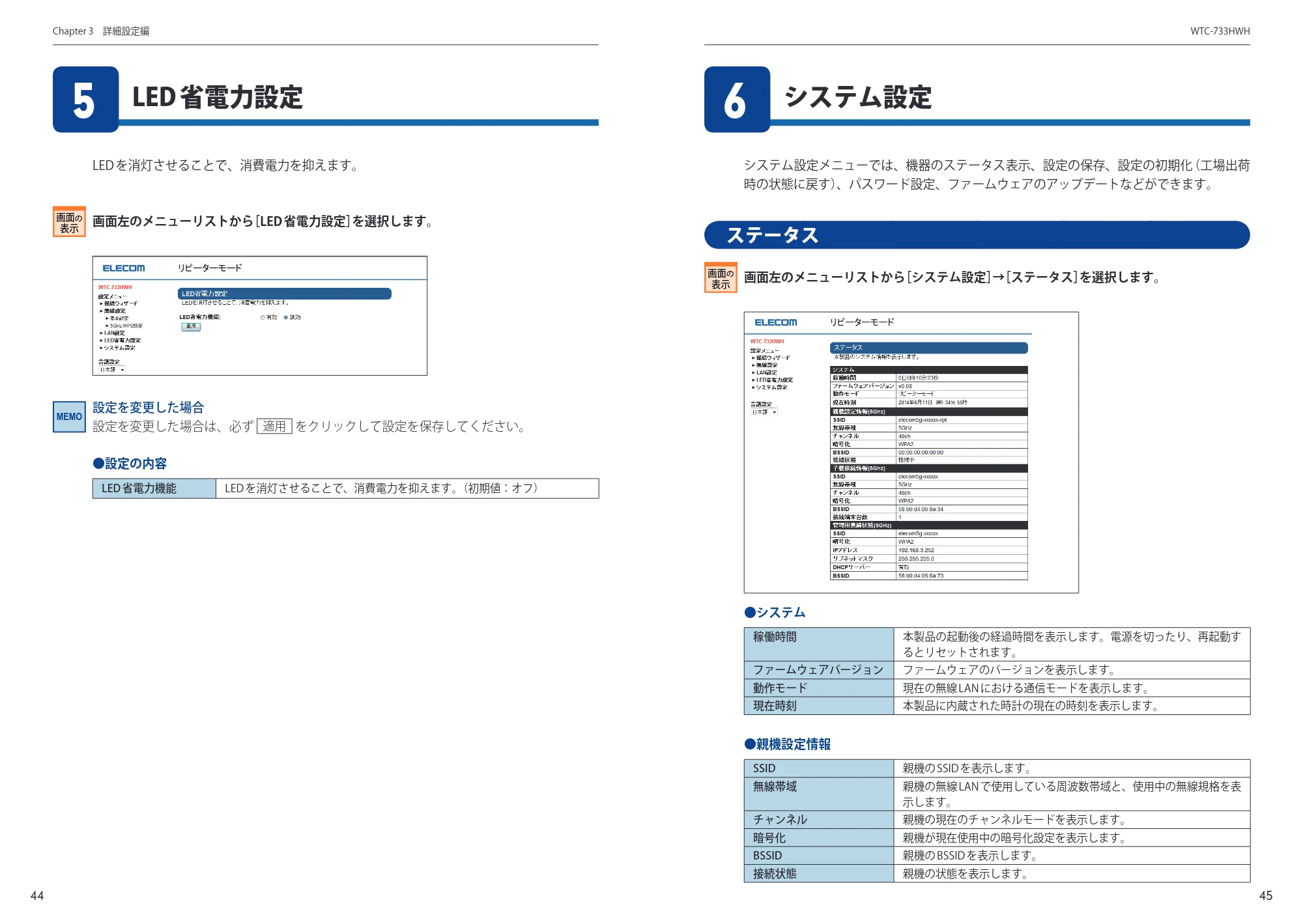This screenshot has height=924, width=1303.
Task: Click the large ステータス section banner
Action: (x=977, y=235)
